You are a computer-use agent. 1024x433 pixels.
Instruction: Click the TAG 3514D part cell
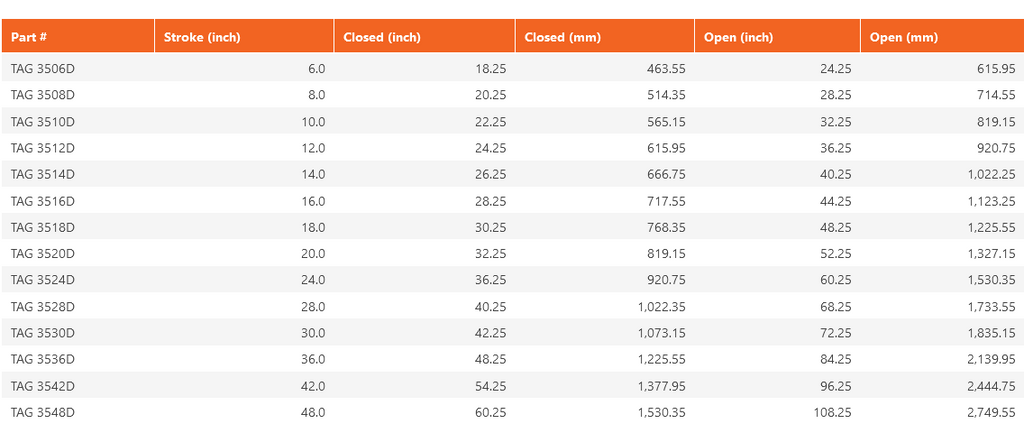pos(43,174)
